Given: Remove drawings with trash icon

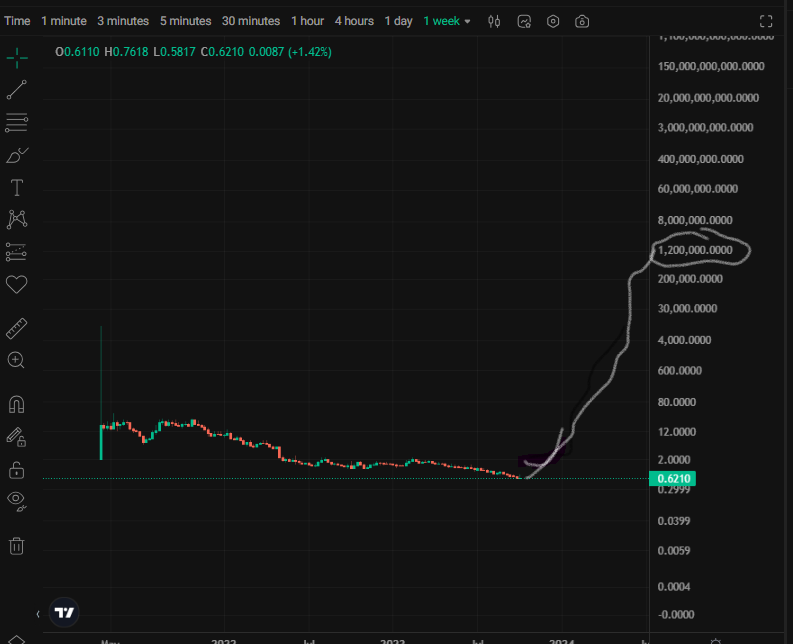Looking at the screenshot, I should point(16,546).
